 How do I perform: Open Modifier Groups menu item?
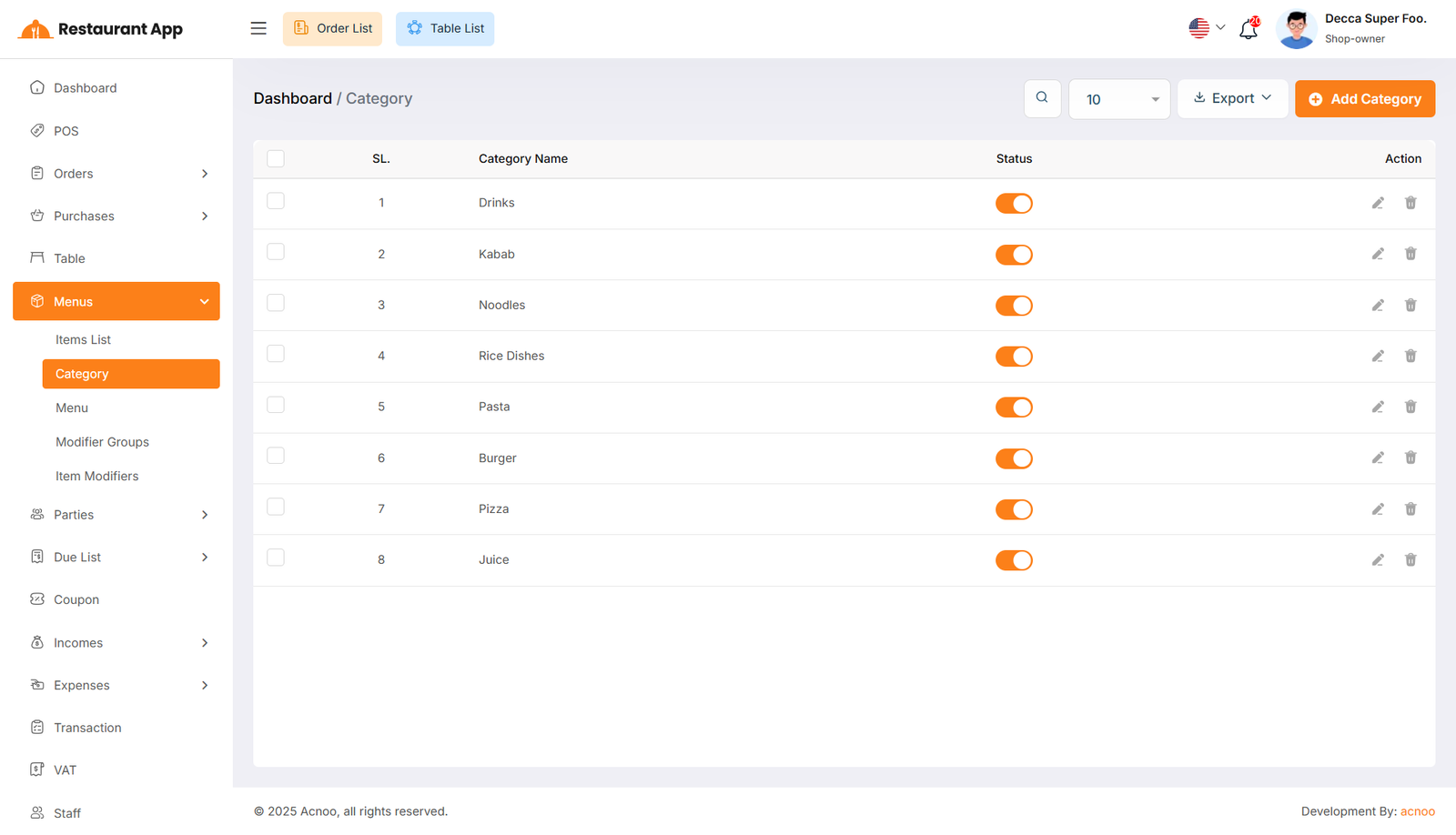[x=102, y=442]
